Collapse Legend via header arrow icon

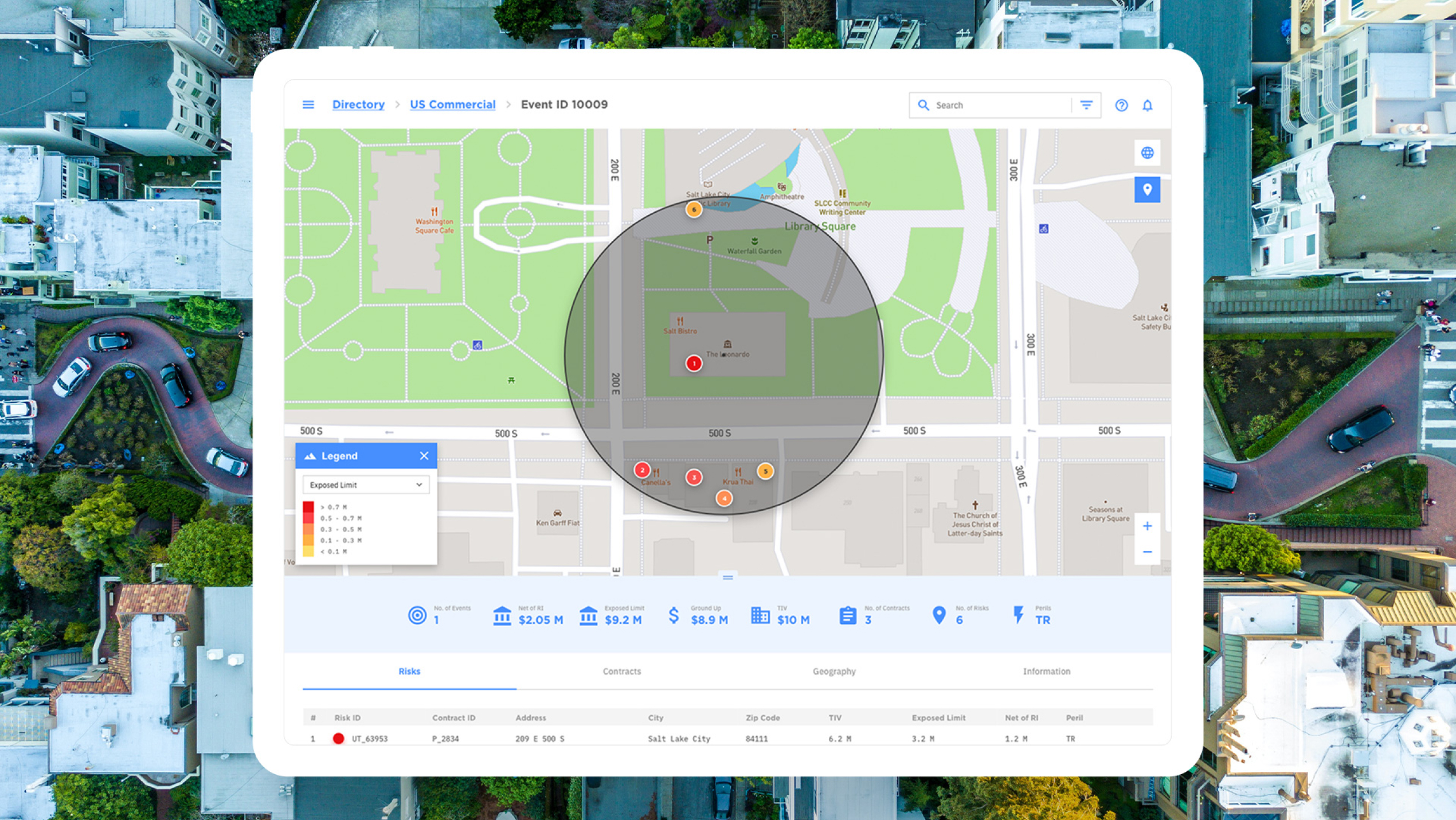pyautogui.click(x=310, y=456)
